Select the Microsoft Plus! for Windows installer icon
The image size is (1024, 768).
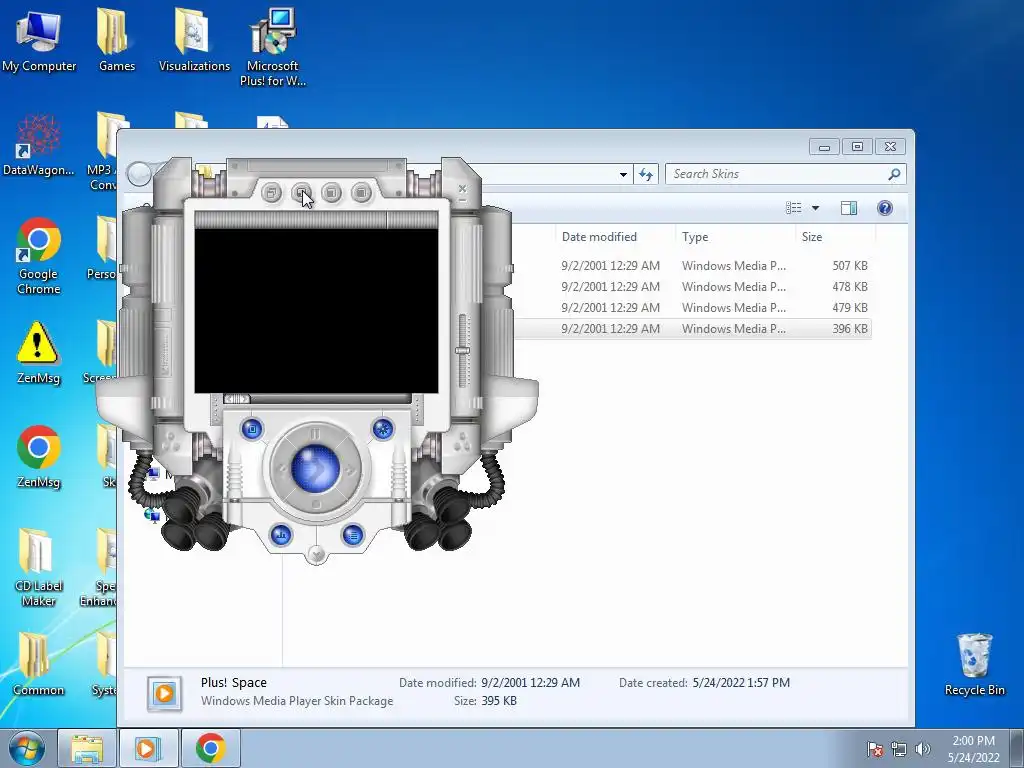(x=272, y=47)
